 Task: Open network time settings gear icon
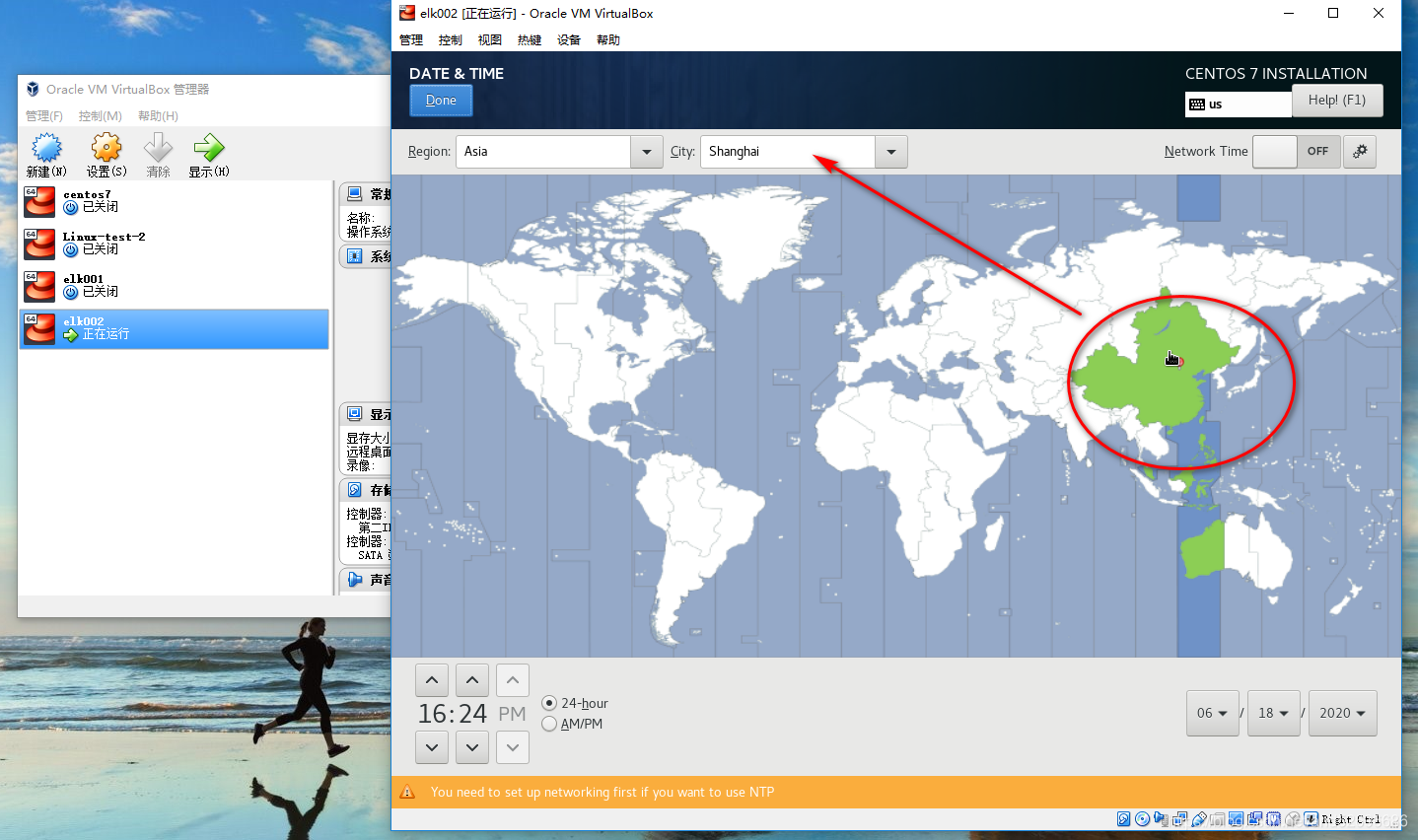coord(1360,151)
